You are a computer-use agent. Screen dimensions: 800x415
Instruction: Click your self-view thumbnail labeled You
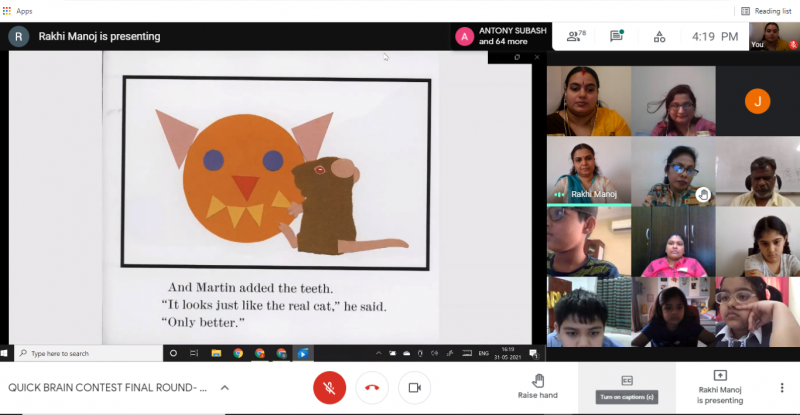(771, 36)
